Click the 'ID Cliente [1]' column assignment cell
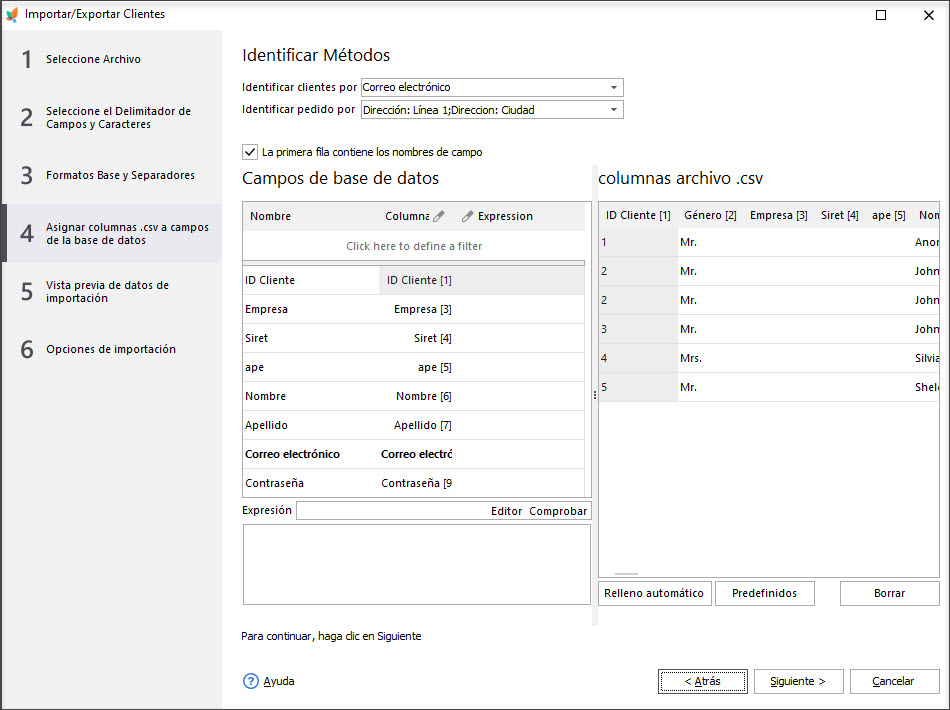 [x=419, y=280]
